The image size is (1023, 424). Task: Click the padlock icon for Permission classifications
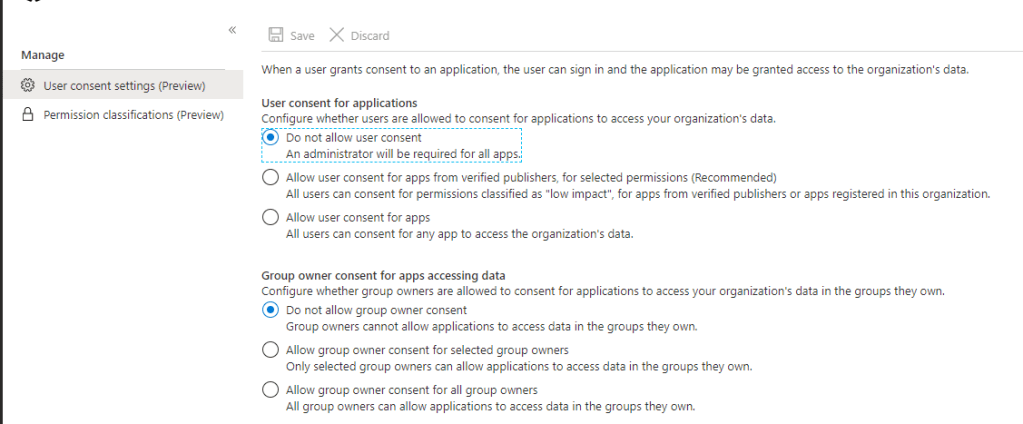[28, 115]
